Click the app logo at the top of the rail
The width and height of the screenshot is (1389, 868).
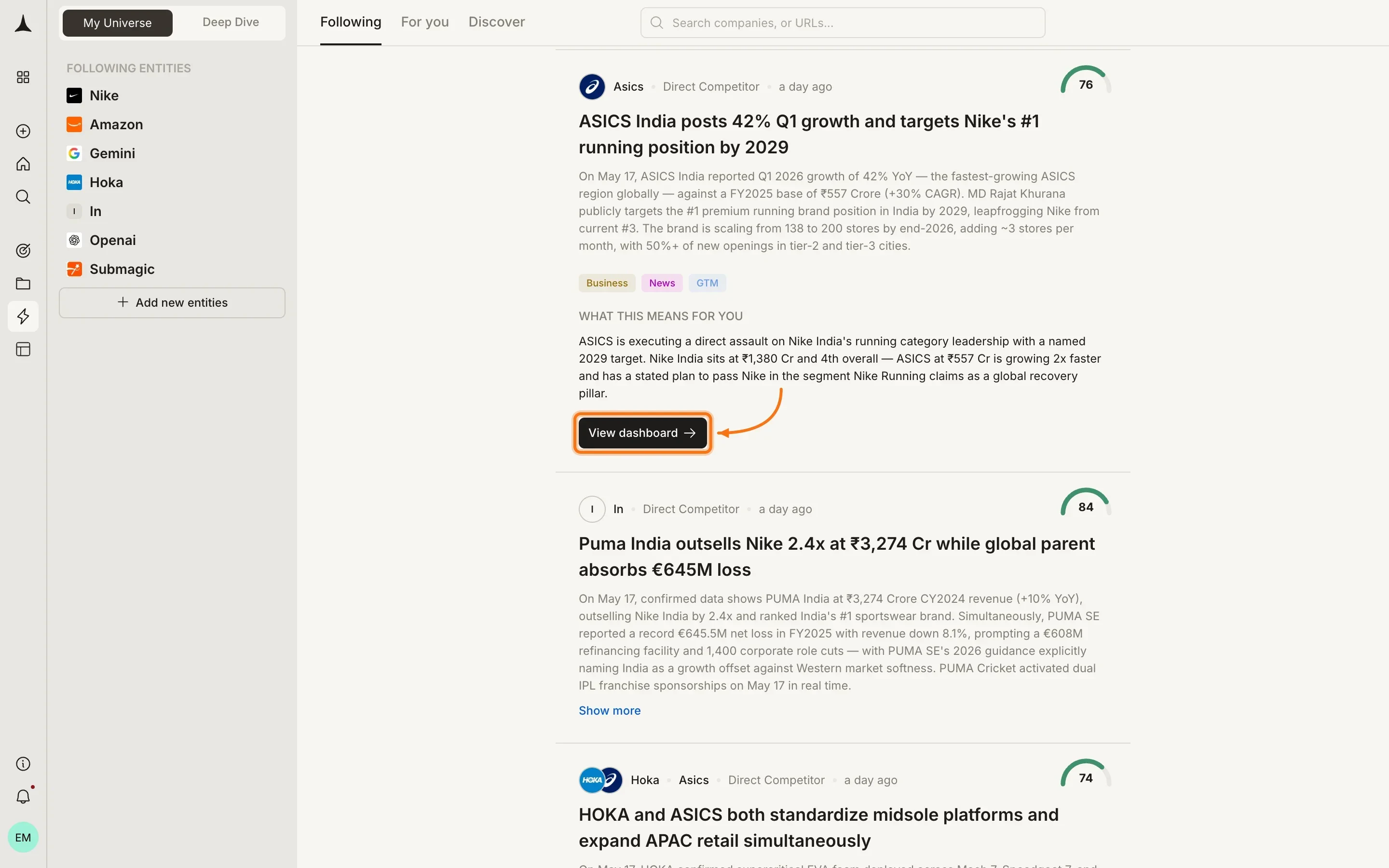[x=23, y=24]
